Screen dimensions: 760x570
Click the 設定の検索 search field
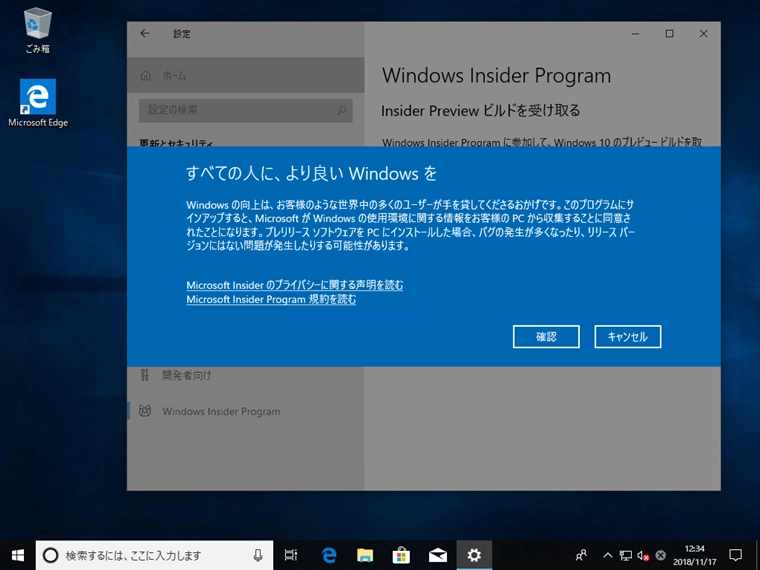[246, 110]
